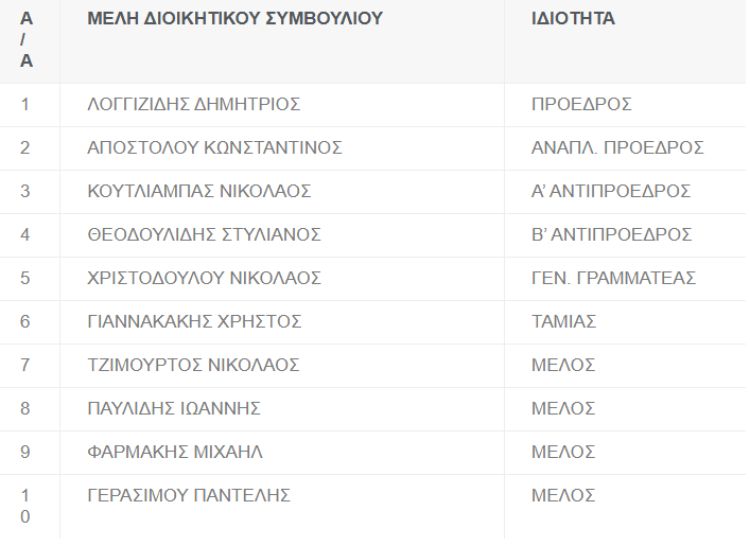Screen dimensions: 750x546
Task: Click the ΜΕΛΗ ΔΙΟΙΚΗΤΙΚΟΥ ΣΥΜΒΟΥΛΙΟΥ column header
Action: 235,19
